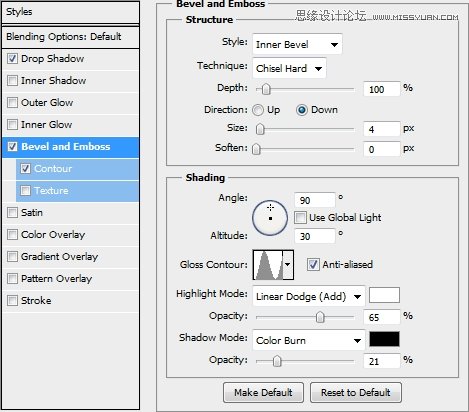Viewport: 469px width, 412px height.
Task: Select the Up direction radio button
Action: [258, 110]
